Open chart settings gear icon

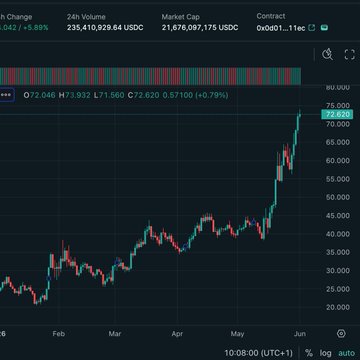[x=341, y=333]
